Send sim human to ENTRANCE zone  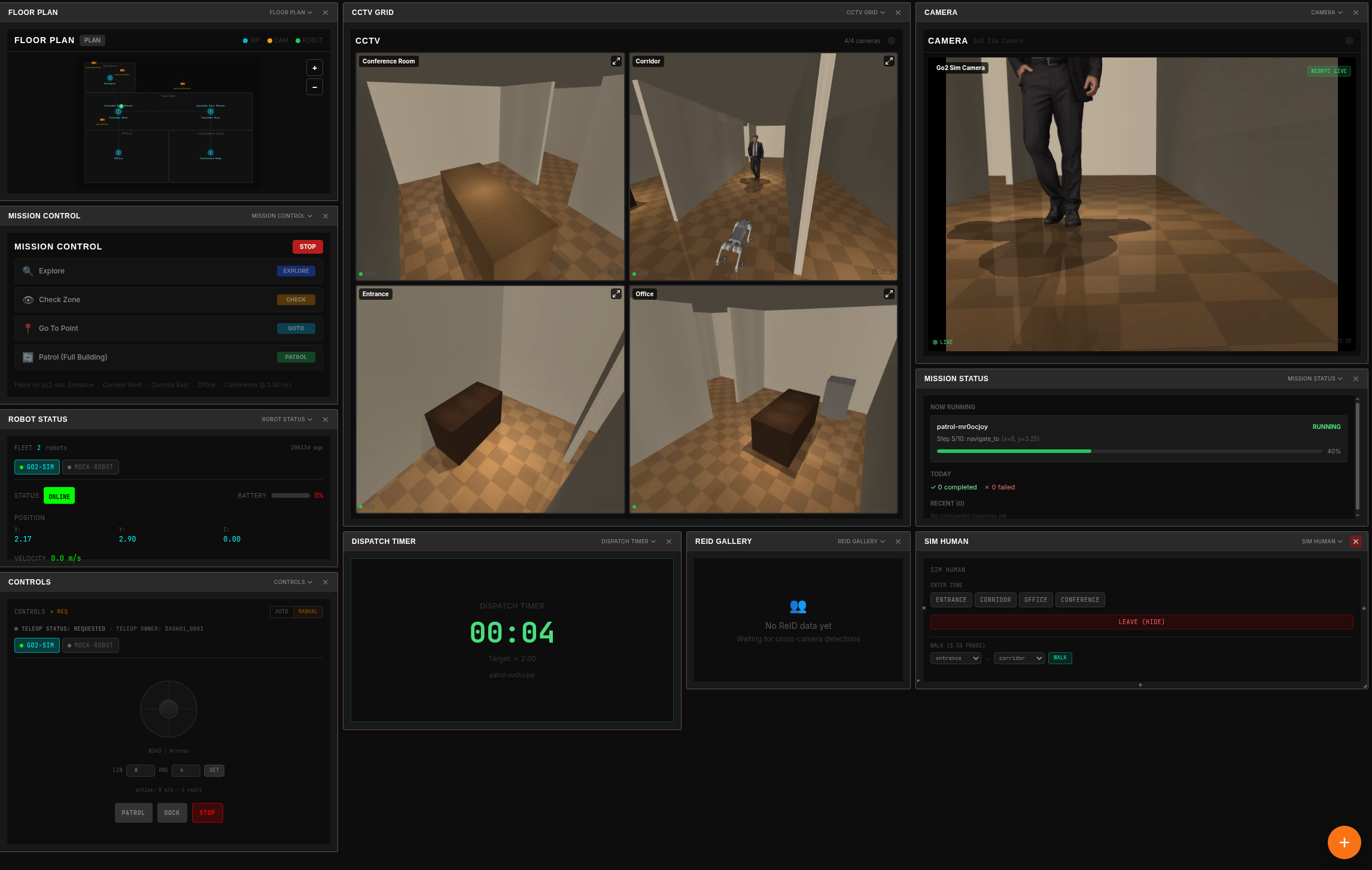point(951,600)
